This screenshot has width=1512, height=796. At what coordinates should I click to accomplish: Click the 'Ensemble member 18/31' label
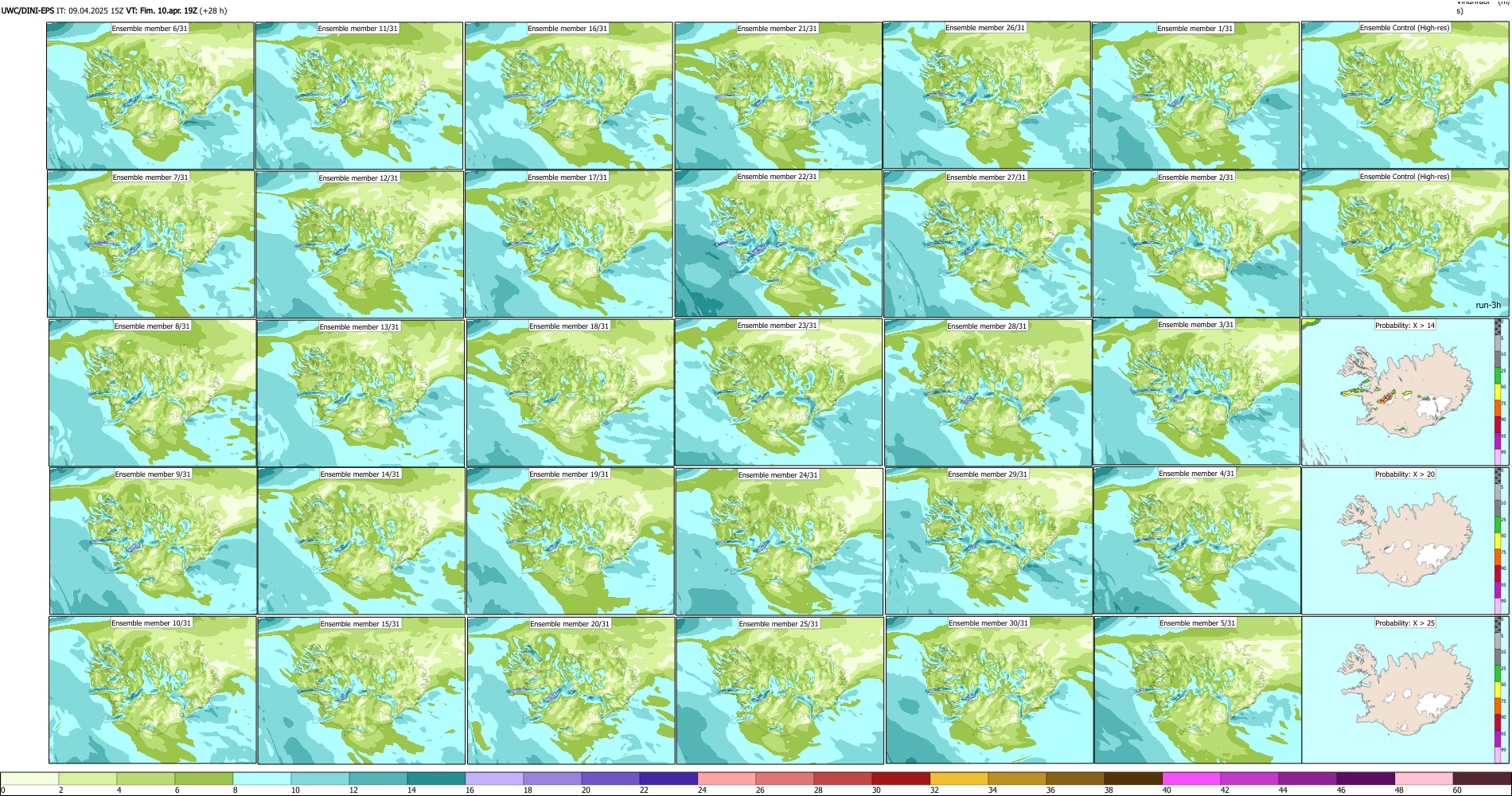pyautogui.click(x=569, y=326)
